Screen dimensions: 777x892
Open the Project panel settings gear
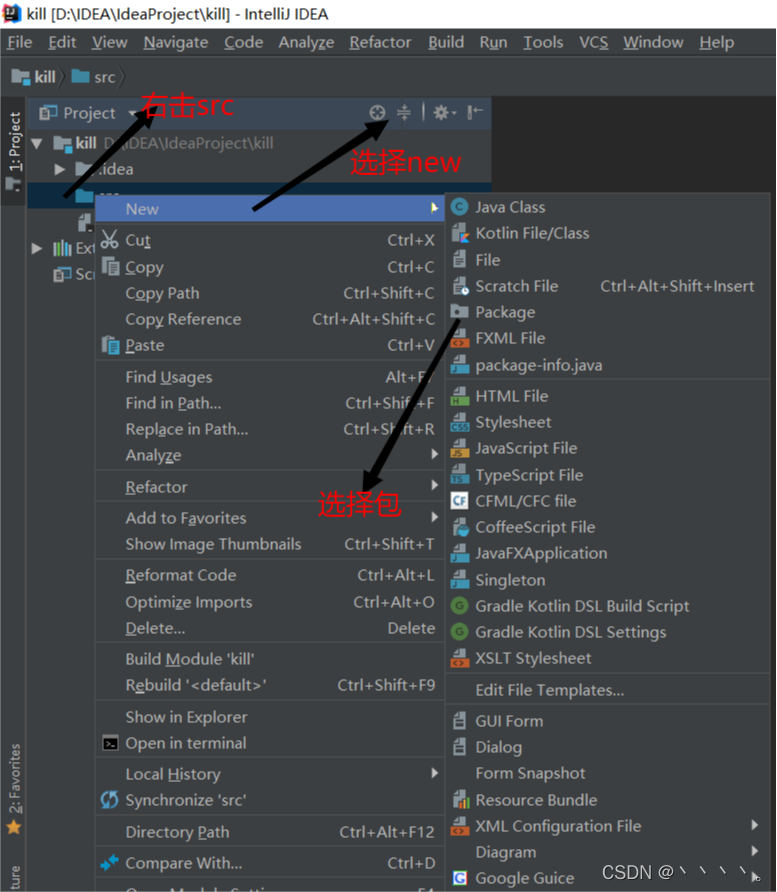pos(444,113)
